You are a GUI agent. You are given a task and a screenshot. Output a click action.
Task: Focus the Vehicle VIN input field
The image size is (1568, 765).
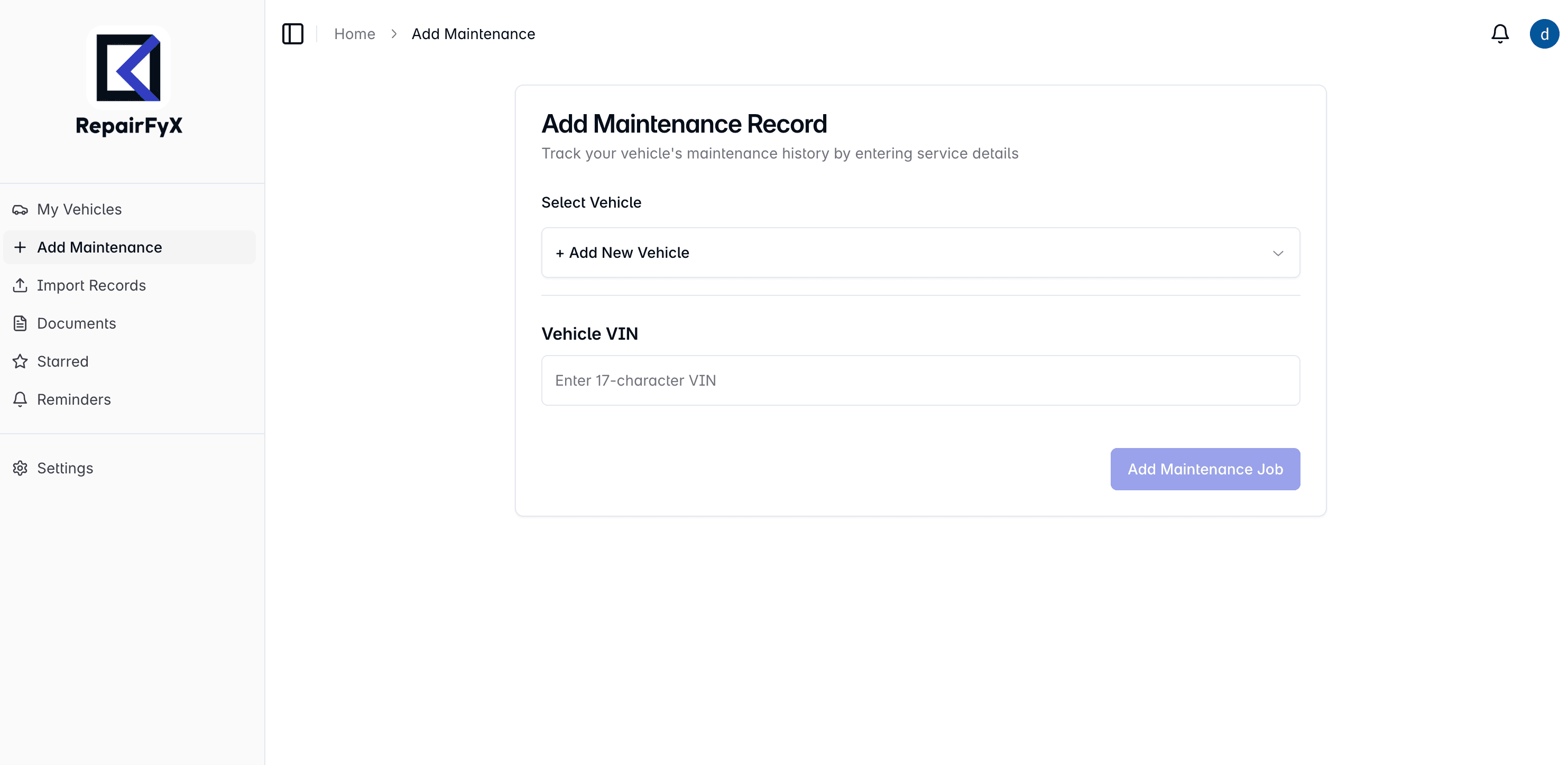click(920, 381)
